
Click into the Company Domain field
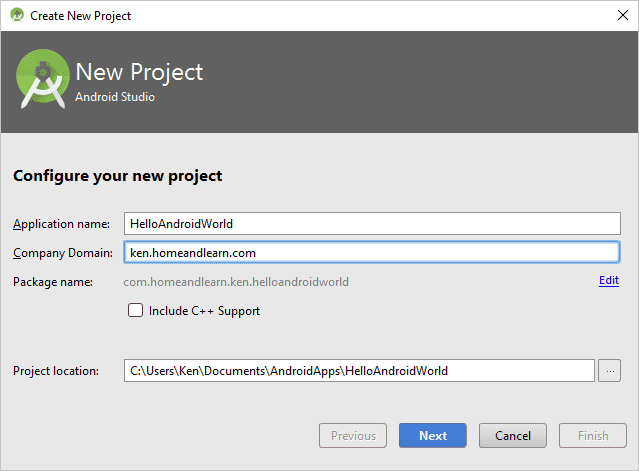pyautogui.click(x=371, y=253)
